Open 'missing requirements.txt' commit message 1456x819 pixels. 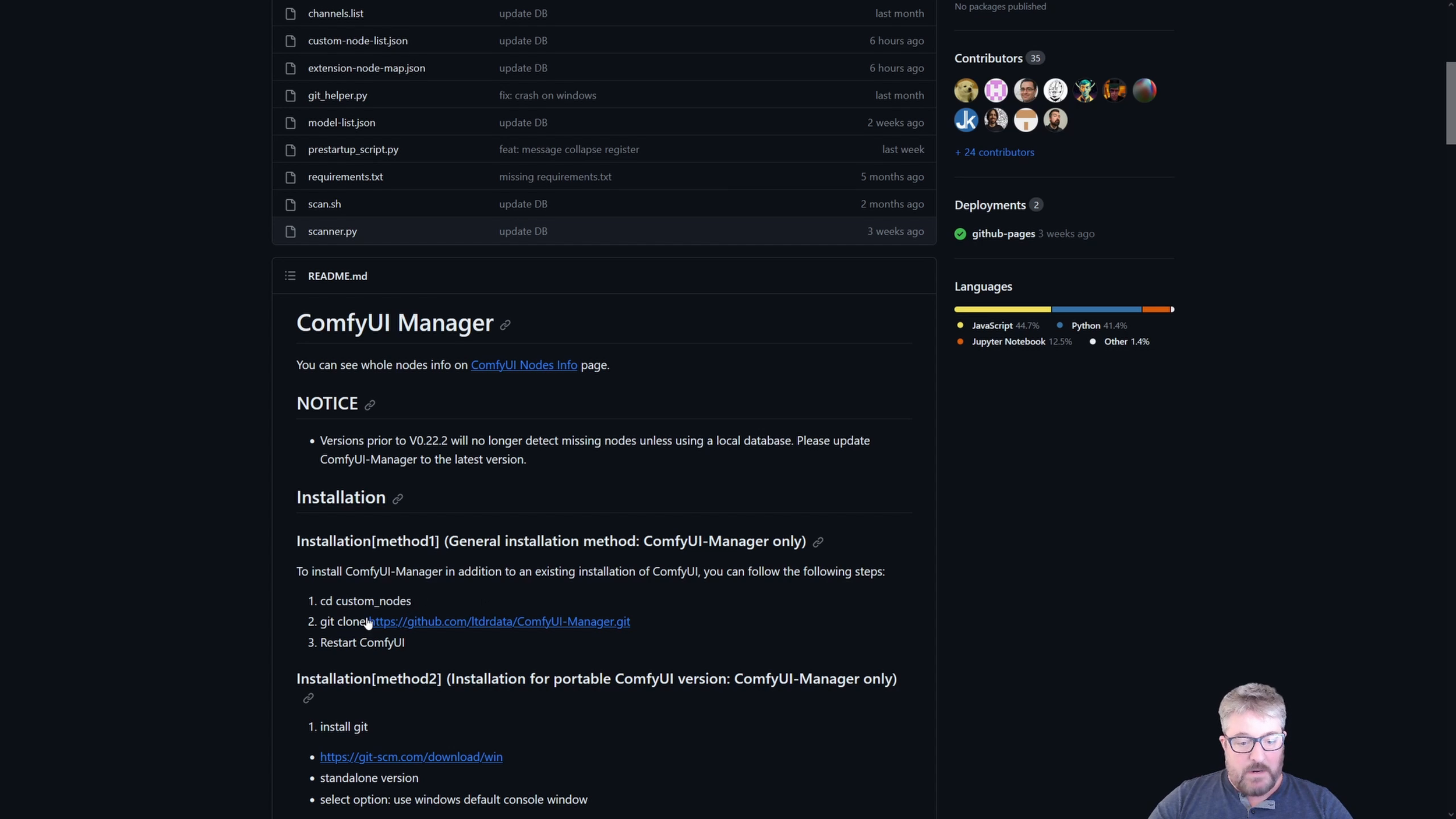pyautogui.click(x=555, y=177)
